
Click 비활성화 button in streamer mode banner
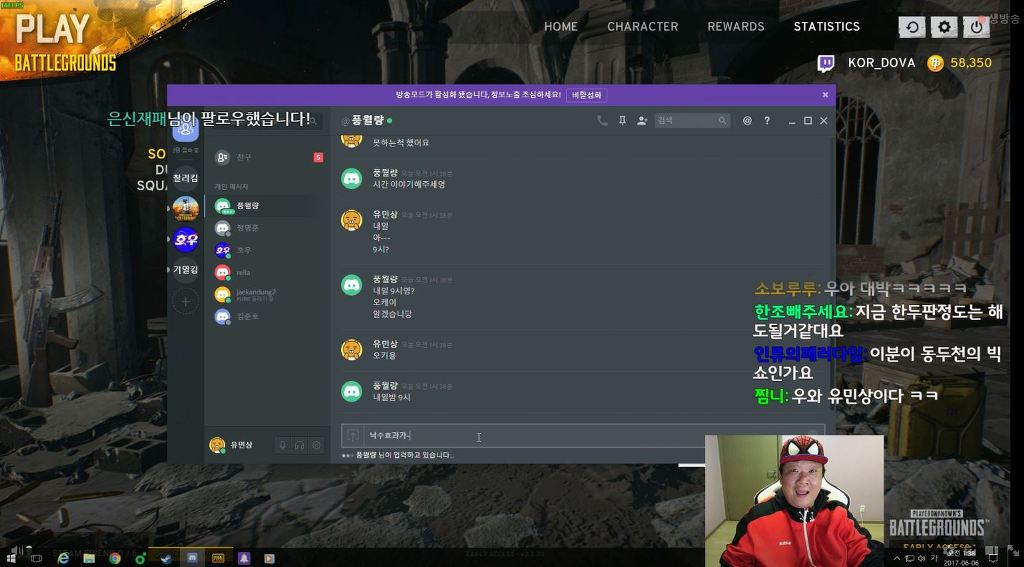click(586, 95)
